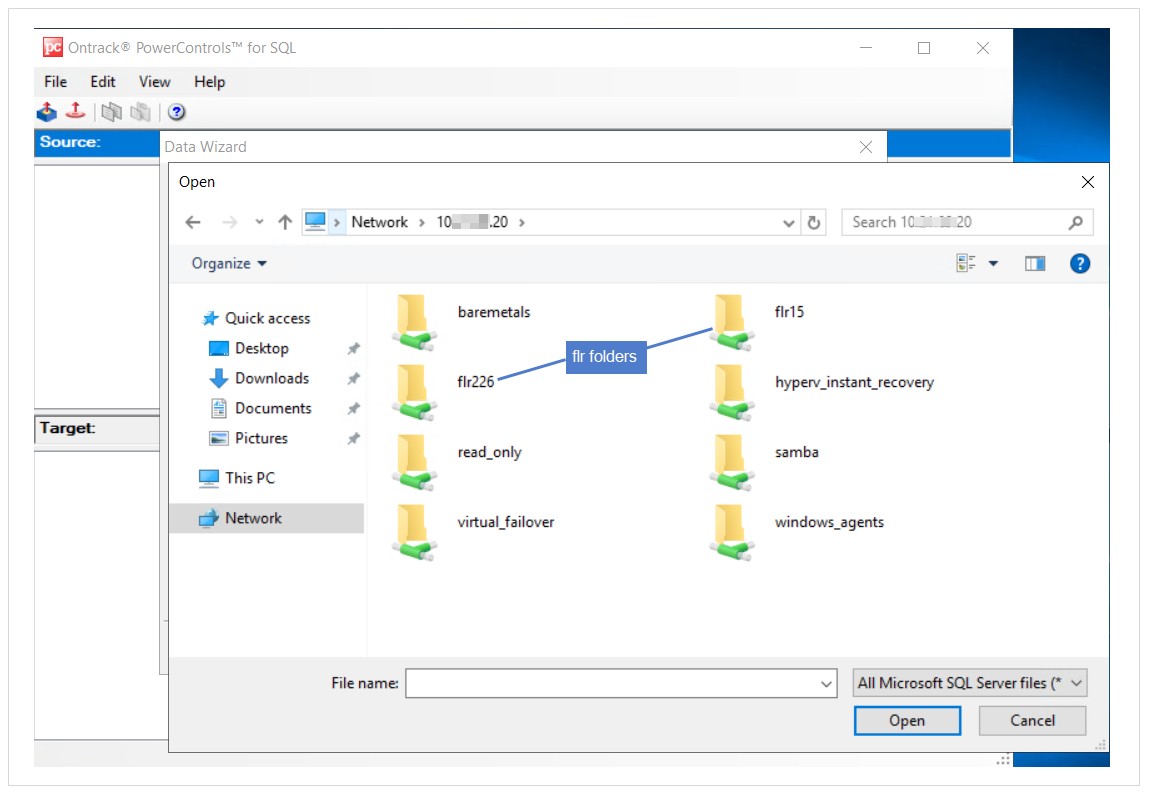The height and width of the screenshot is (811, 1171).
Task: Select the read_only shared folder icon
Action: pos(414,462)
